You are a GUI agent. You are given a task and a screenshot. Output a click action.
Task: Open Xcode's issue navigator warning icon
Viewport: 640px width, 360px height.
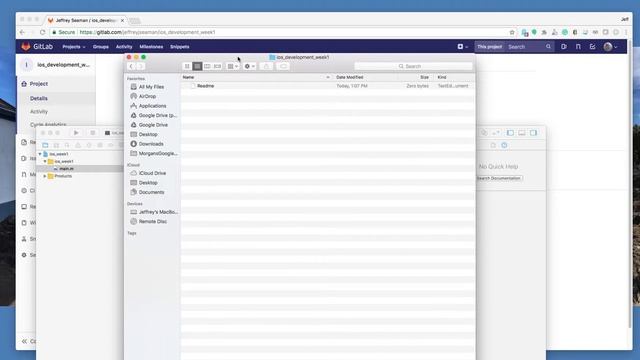pyautogui.click(x=78, y=145)
